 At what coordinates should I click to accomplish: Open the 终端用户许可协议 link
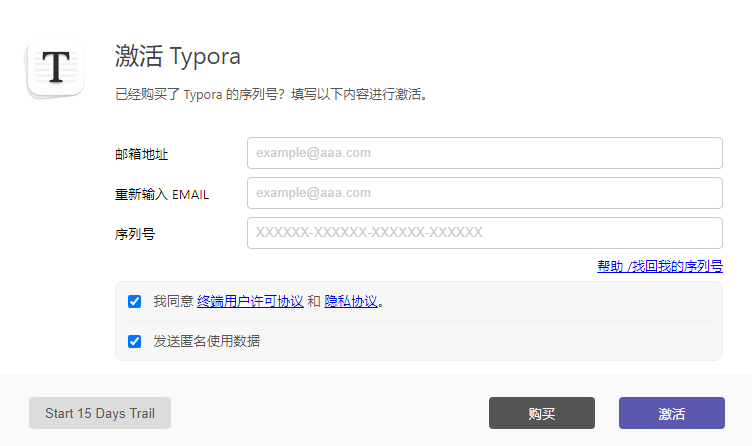click(x=250, y=301)
